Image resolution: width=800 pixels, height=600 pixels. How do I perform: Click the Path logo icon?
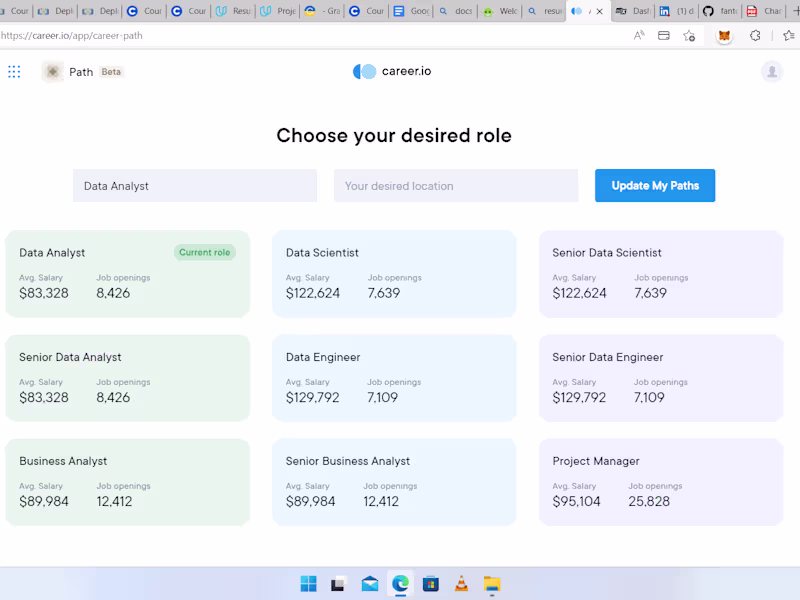(53, 72)
